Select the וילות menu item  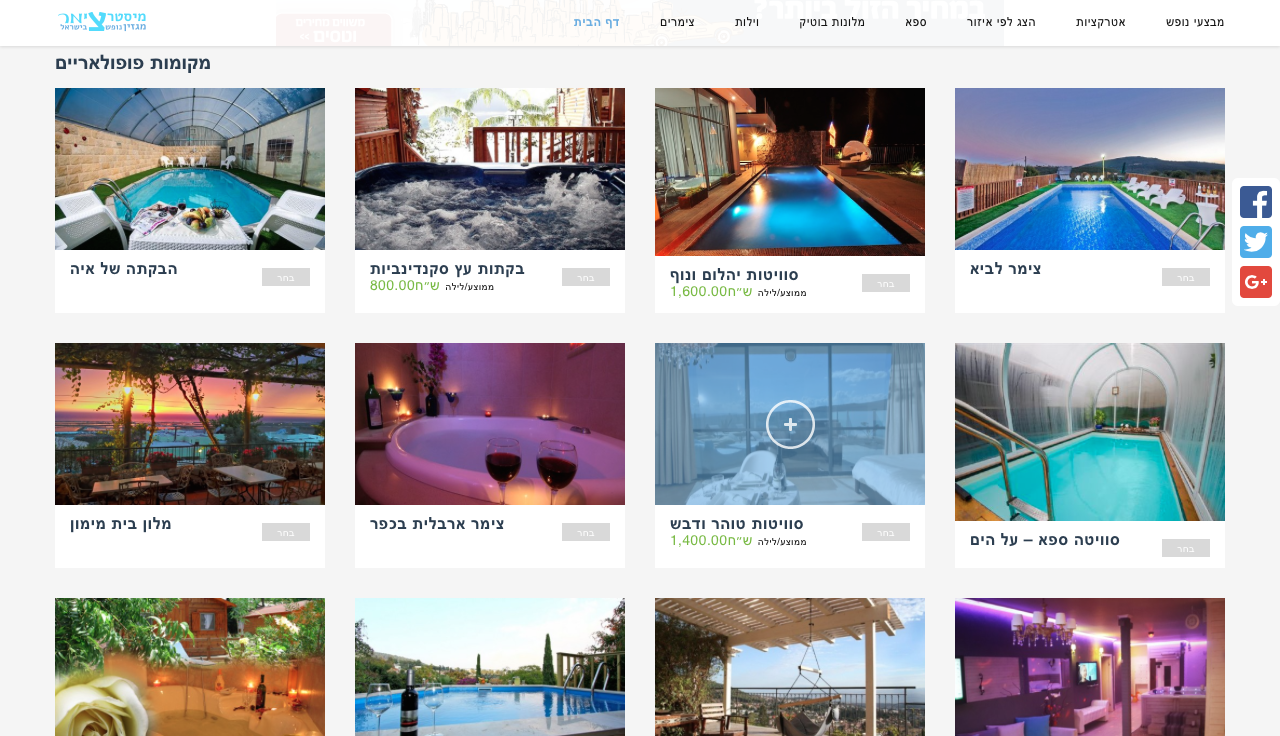747,22
